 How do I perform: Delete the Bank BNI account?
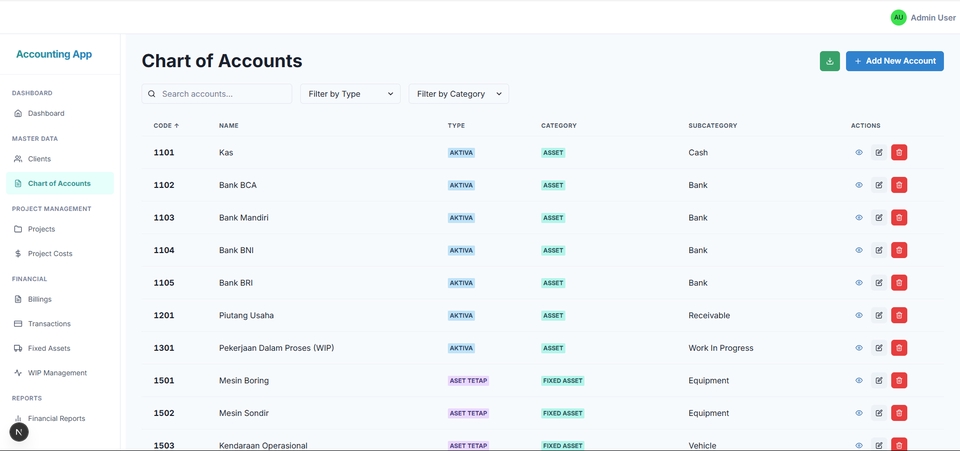pyautogui.click(x=899, y=250)
